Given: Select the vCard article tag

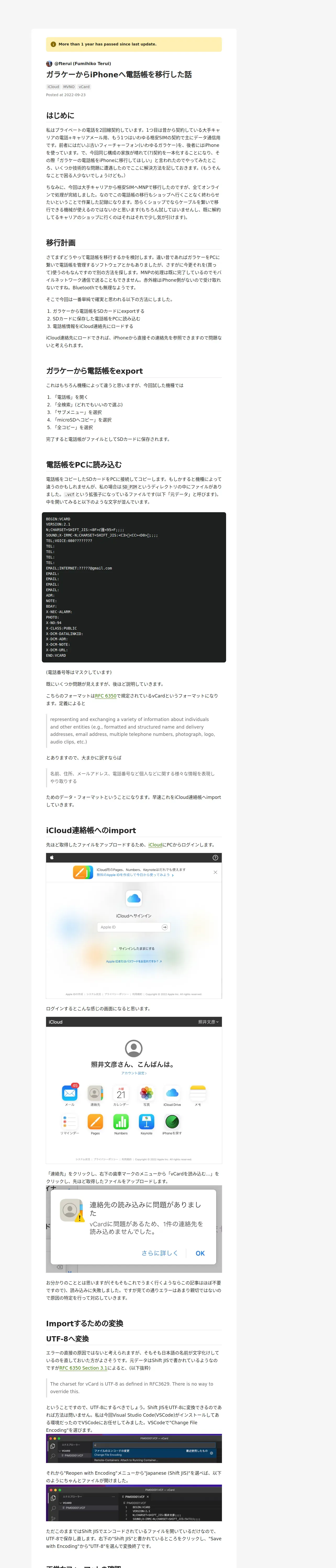Looking at the screenshot, I should (84, 87).
